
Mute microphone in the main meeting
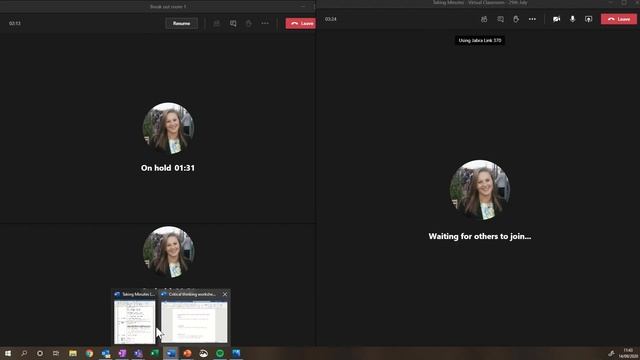[573, 19]
